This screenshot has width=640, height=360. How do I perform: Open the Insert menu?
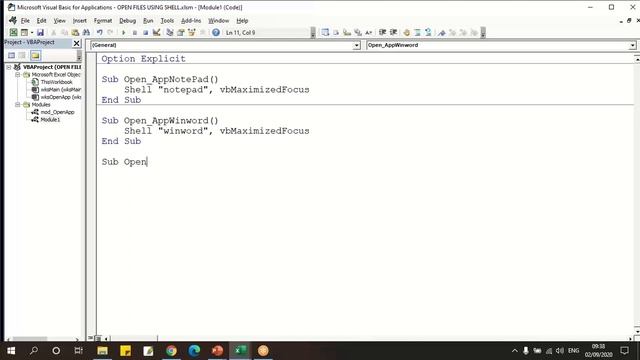[x=80, y=20]
